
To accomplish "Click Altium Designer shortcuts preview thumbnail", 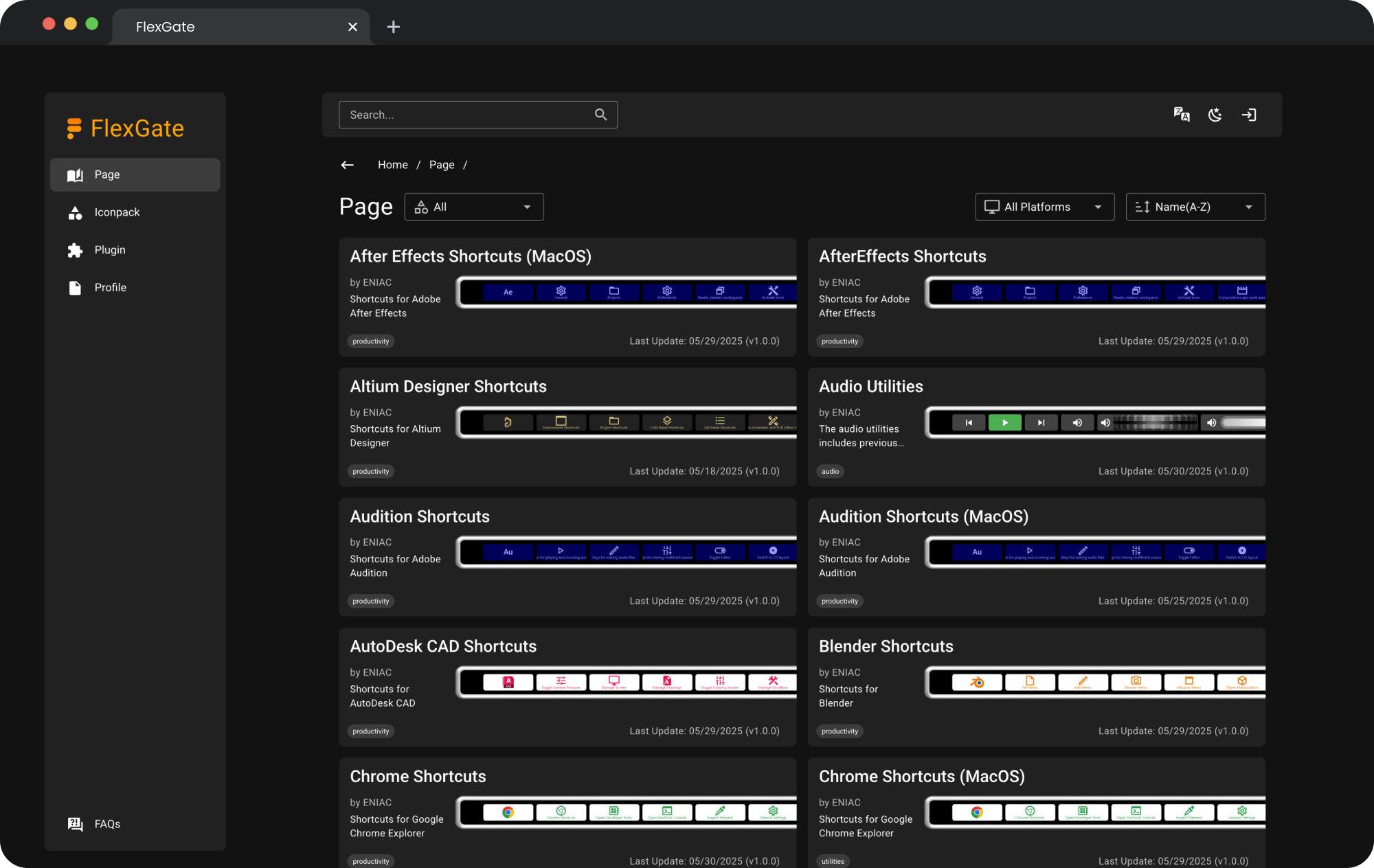I will click(627, 422).
